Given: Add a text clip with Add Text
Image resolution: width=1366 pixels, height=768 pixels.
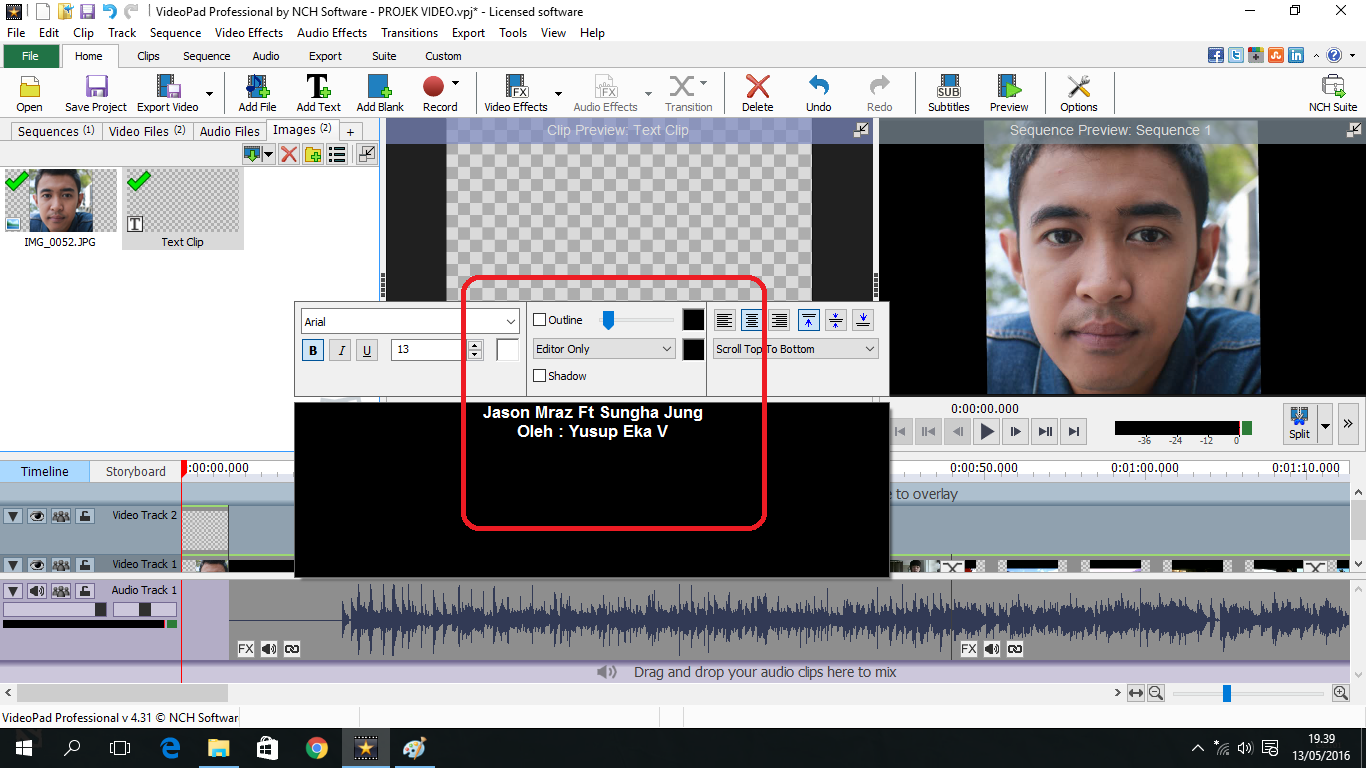Looking at the screenshot, I should click(x=318, y=93).
